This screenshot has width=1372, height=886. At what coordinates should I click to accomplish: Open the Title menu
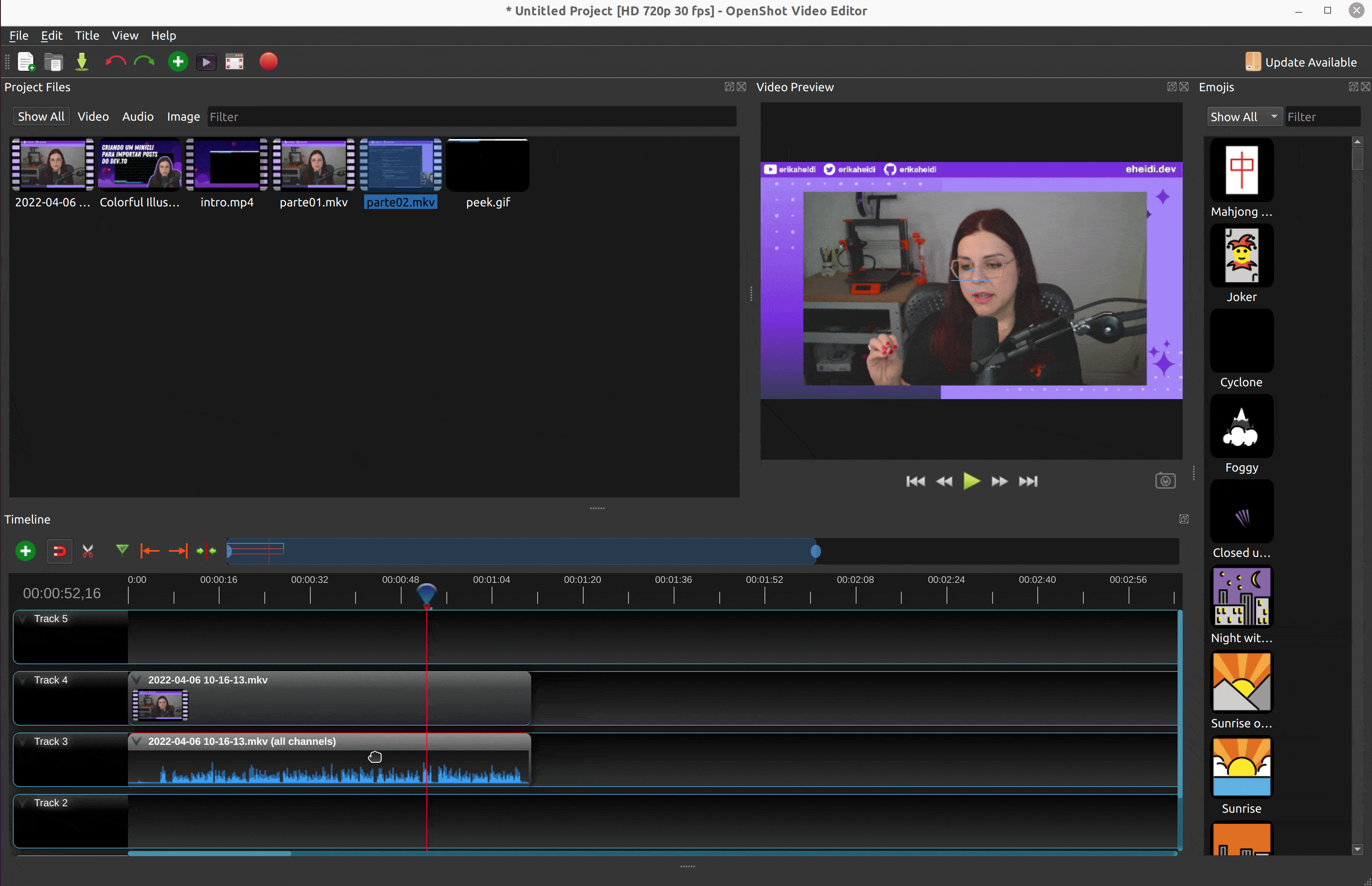(x=86, y=35)
